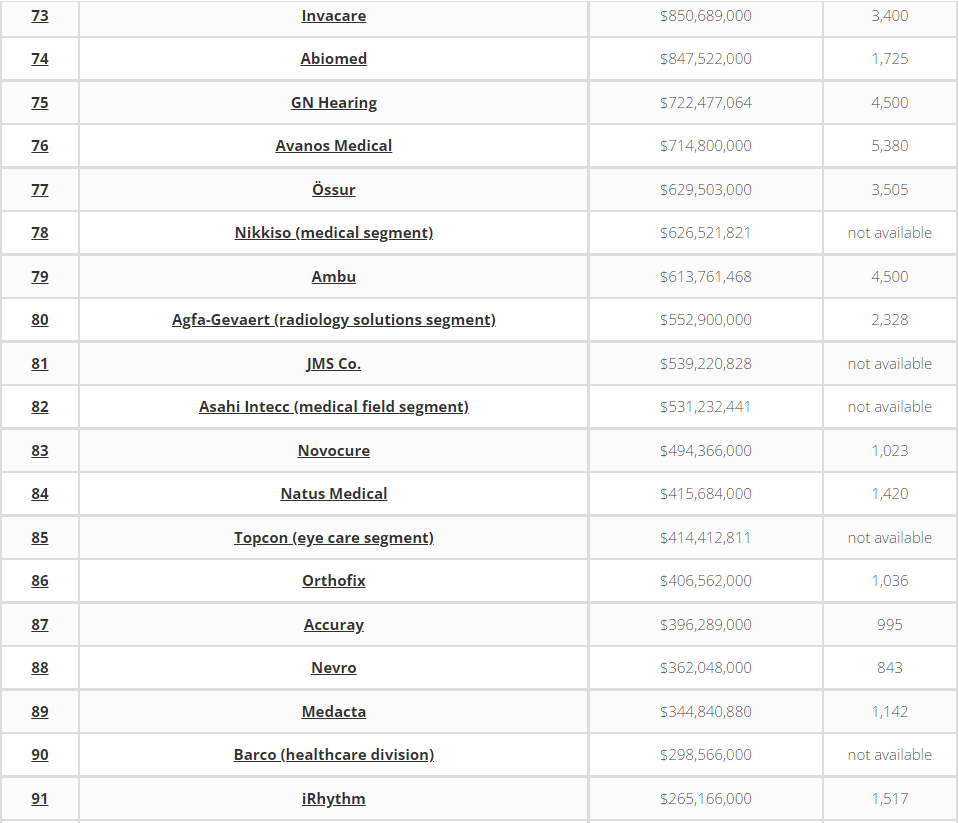Open the Abiomed company link

pyautogui.click(x=333, y=59)
